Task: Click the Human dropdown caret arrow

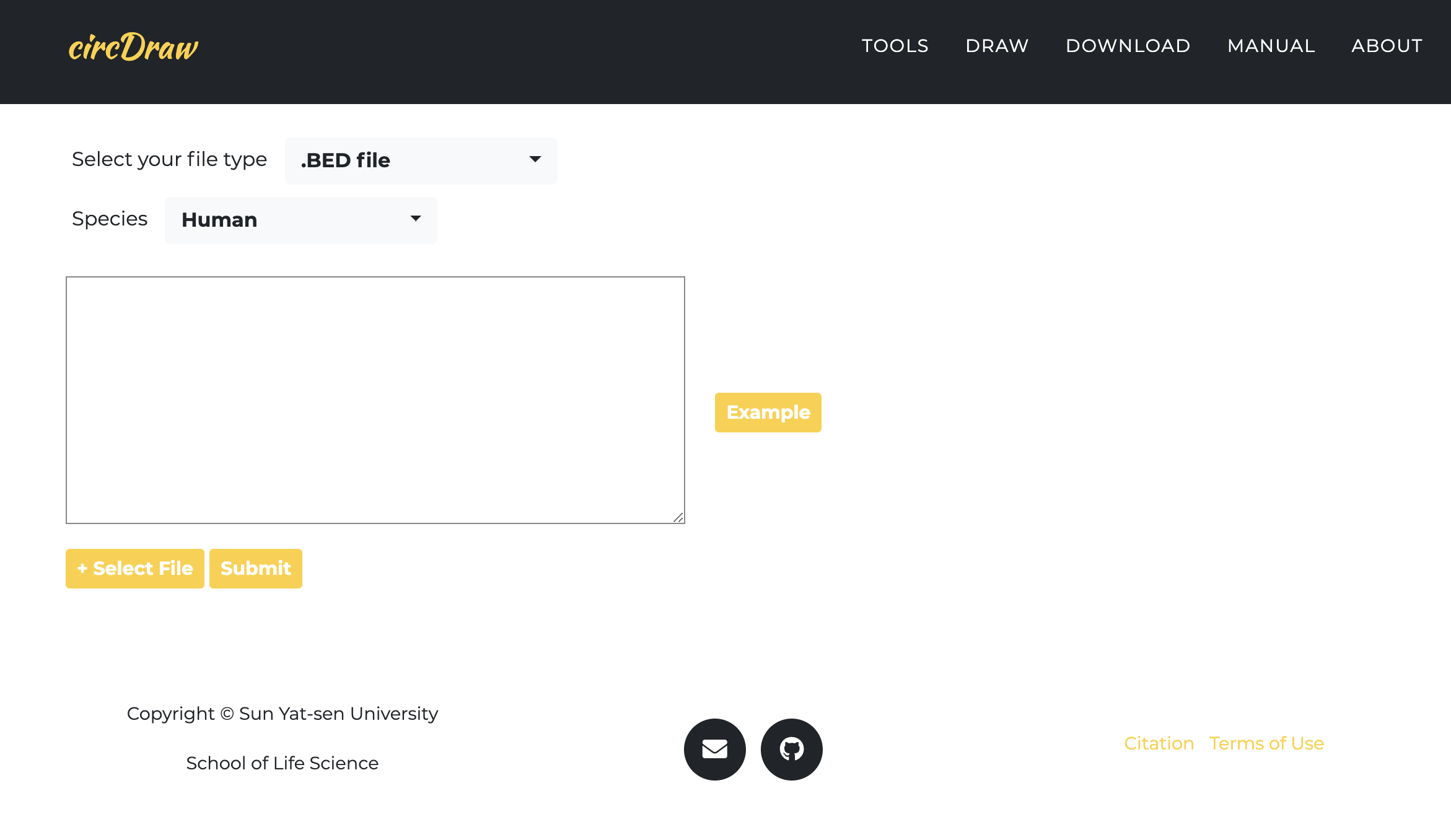Action: [416, 219]
